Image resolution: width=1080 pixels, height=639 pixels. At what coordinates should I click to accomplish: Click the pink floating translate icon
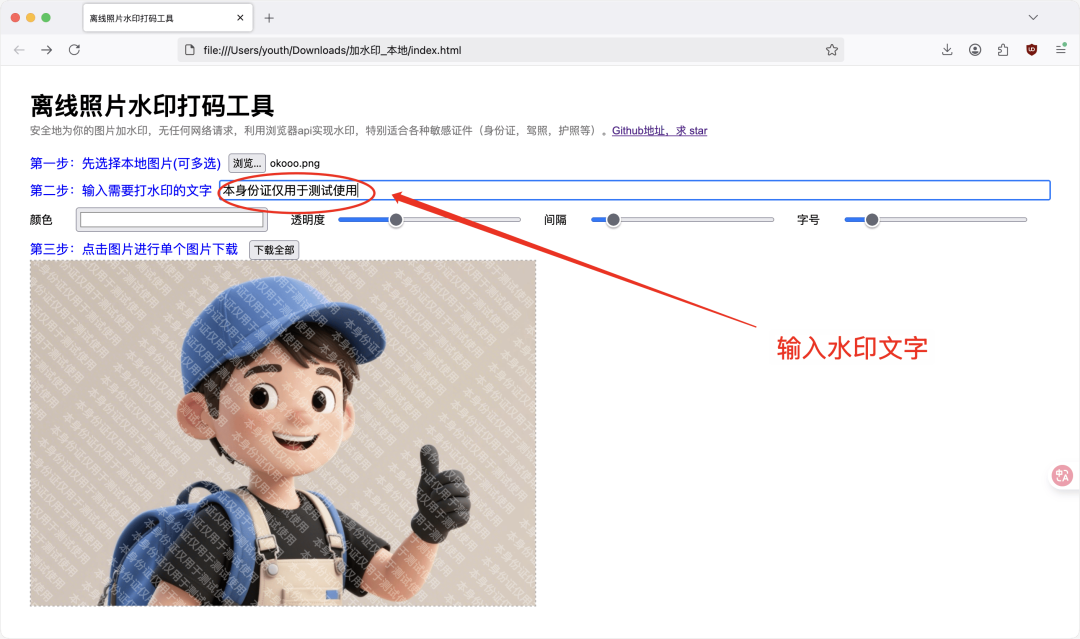pyautogui.click(x=1062, y=475)
